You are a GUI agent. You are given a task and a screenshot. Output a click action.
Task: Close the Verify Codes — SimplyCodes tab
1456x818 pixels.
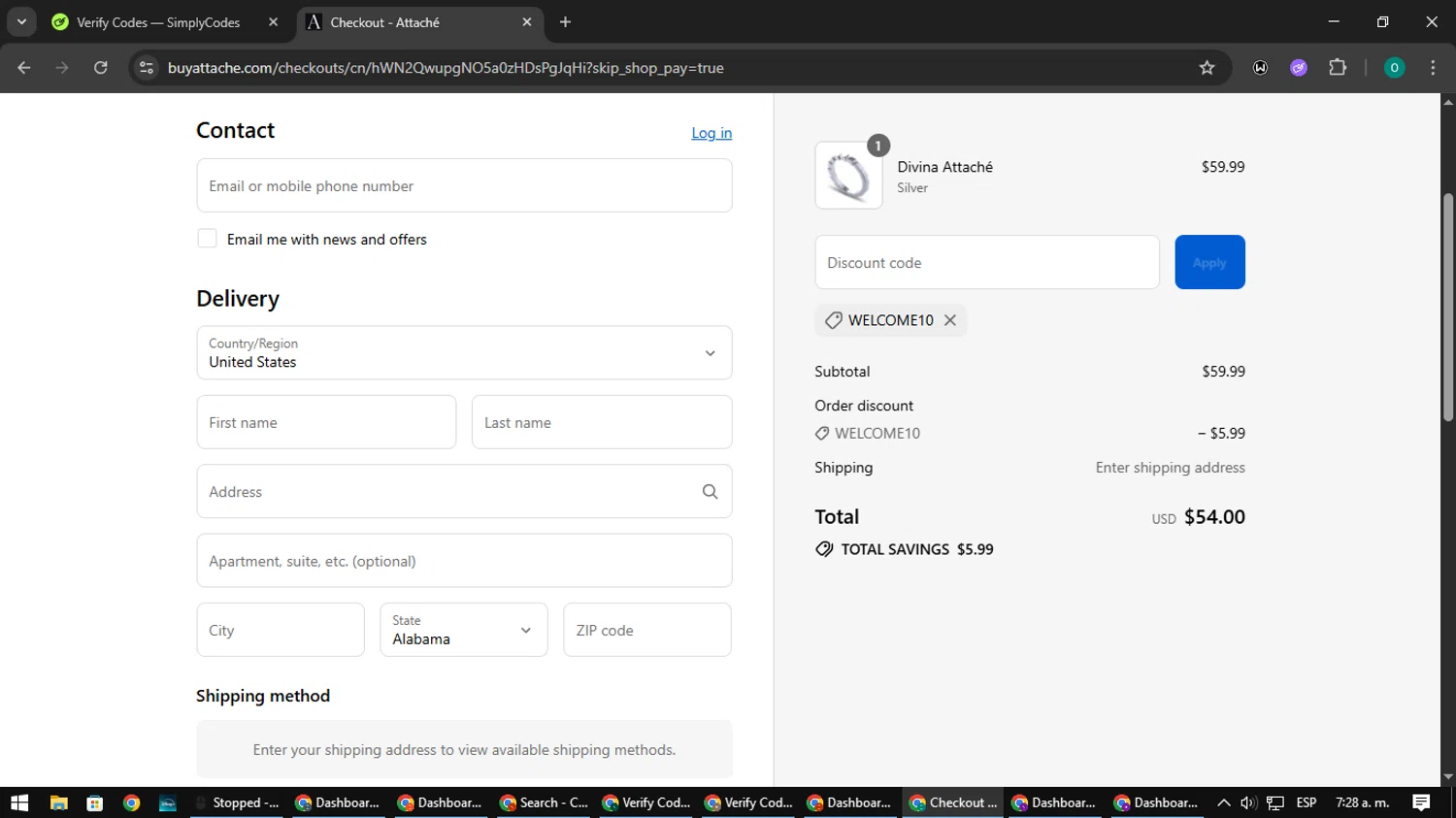[273, 22]
